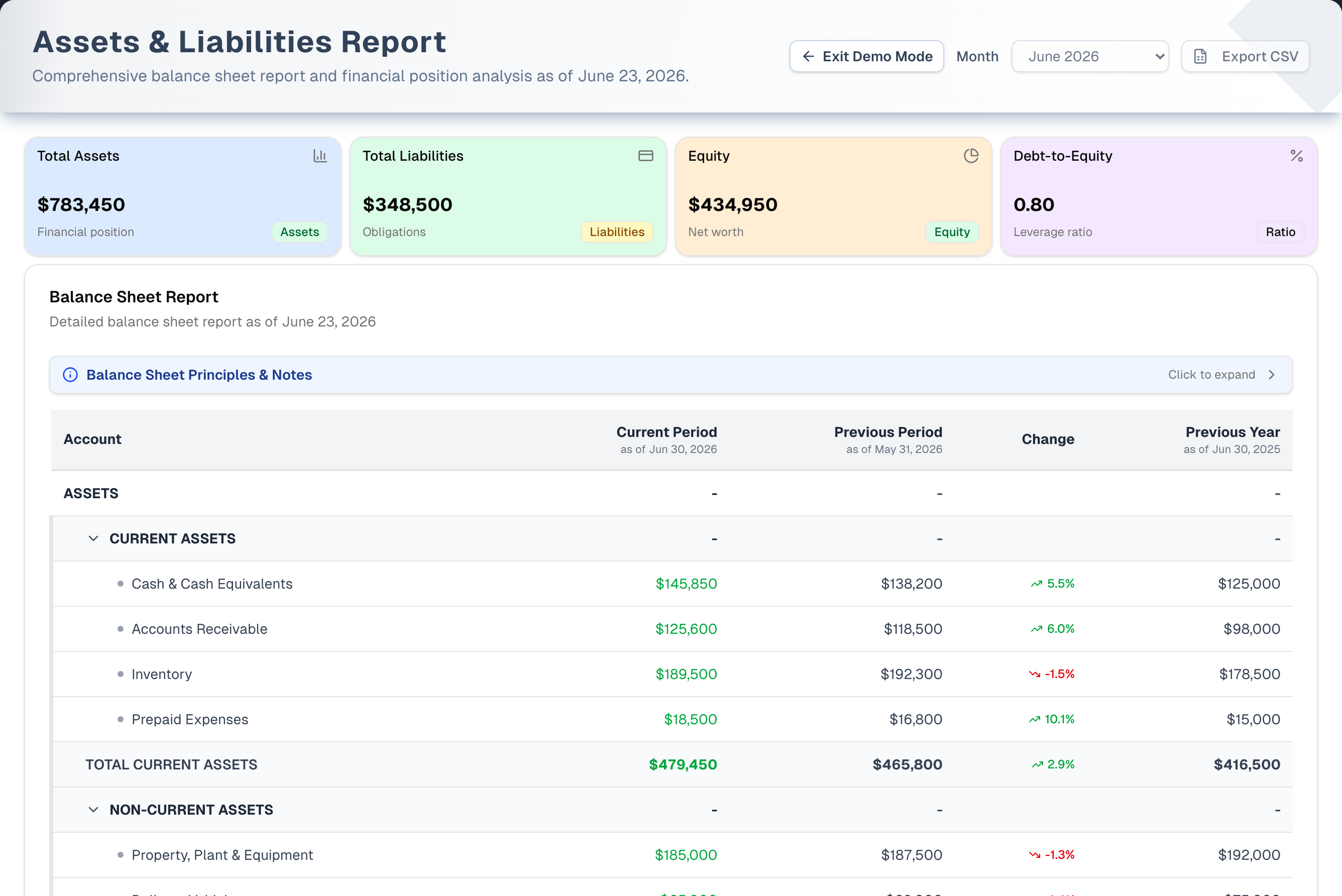Click the Previous Period column header
The image size is (1342, 896).
(888, 439)
